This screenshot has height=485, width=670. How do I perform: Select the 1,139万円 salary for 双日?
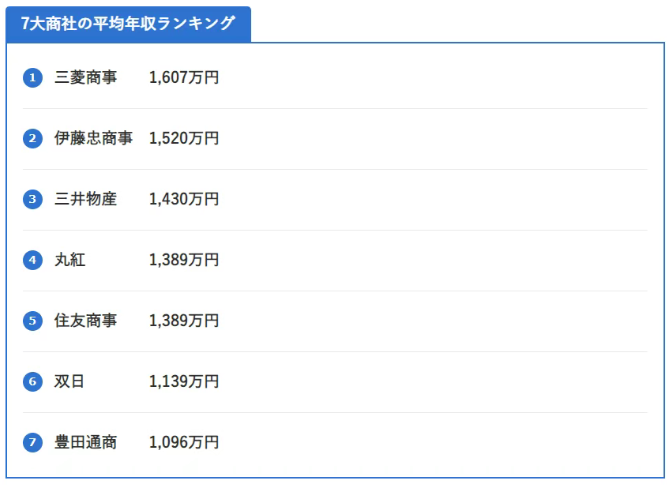pos(183,381)
